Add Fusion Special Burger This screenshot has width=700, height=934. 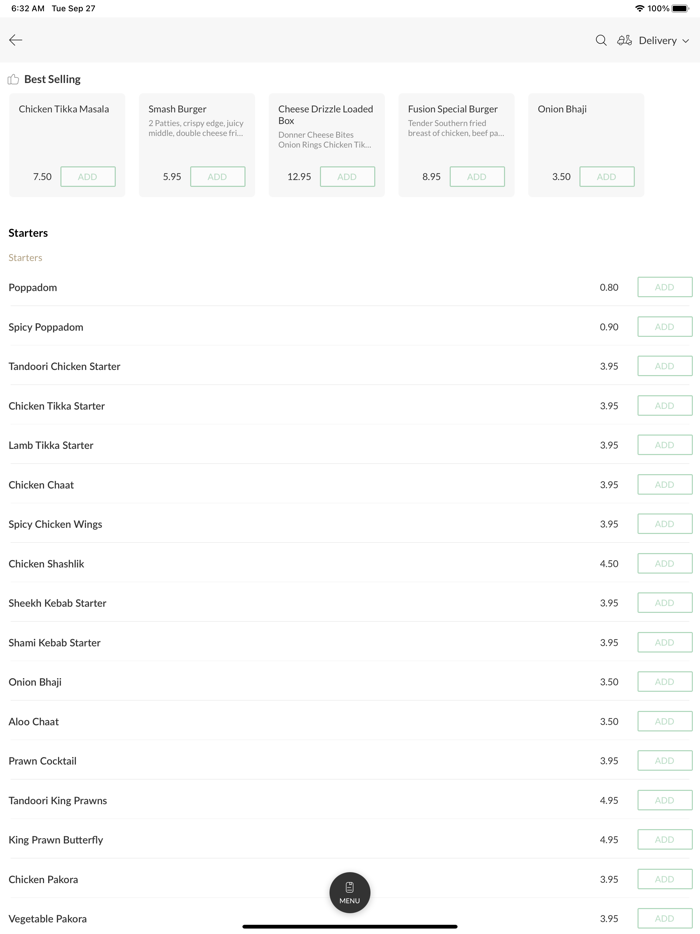[x=477, y=176]
